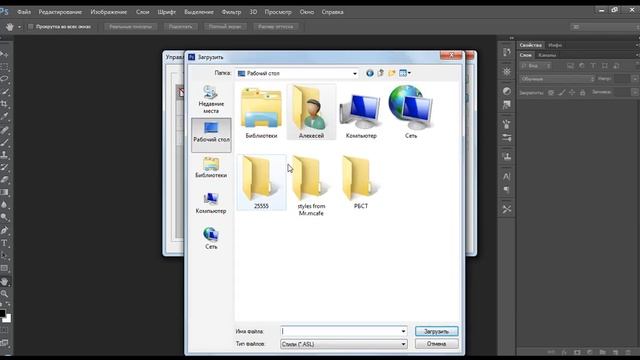Open the Фильтр menu

[231, 12]
